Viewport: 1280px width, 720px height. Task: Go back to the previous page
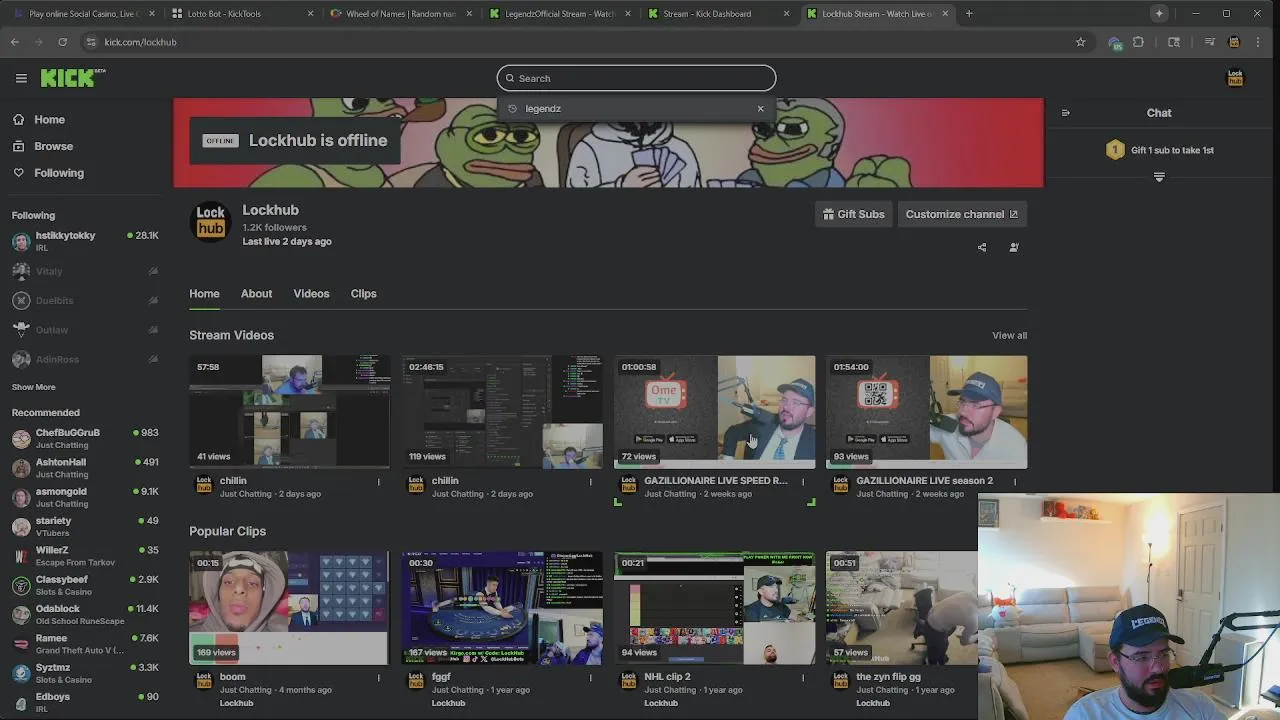(x=14, y=42)
